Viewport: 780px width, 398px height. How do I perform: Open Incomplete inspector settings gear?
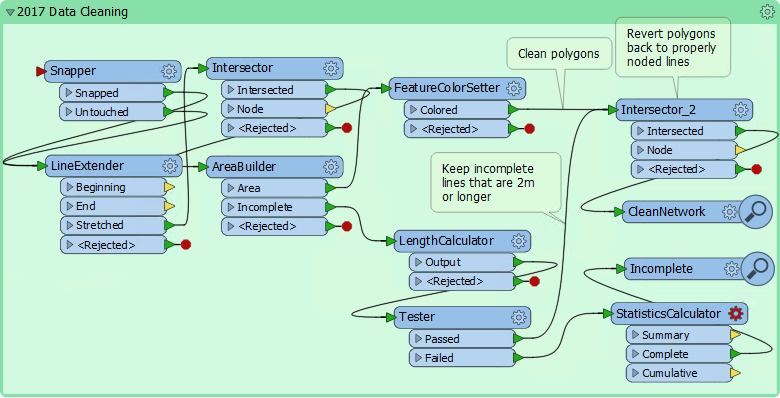point(731,269)
